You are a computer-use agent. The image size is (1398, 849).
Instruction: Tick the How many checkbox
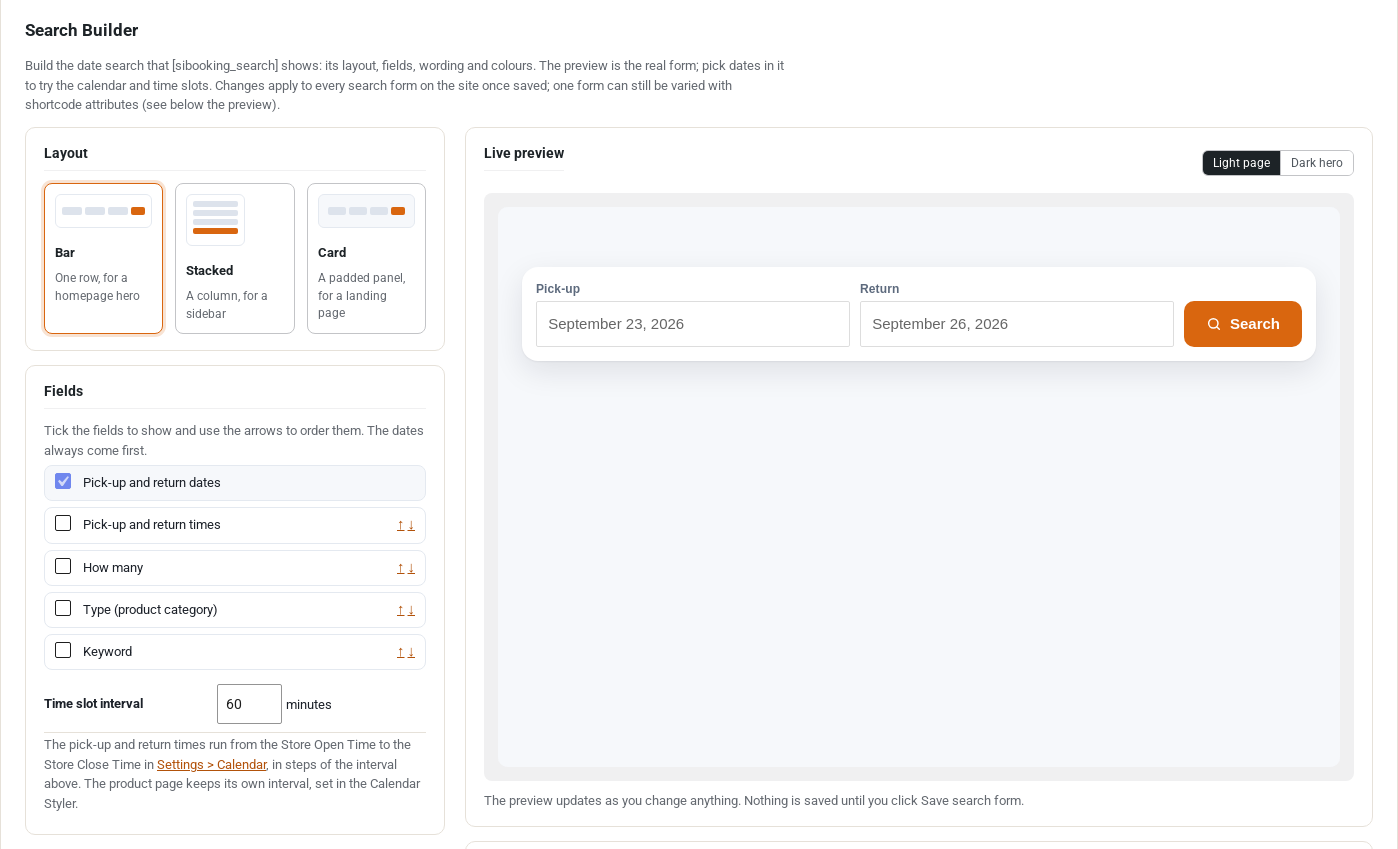(x=63, y=566)
